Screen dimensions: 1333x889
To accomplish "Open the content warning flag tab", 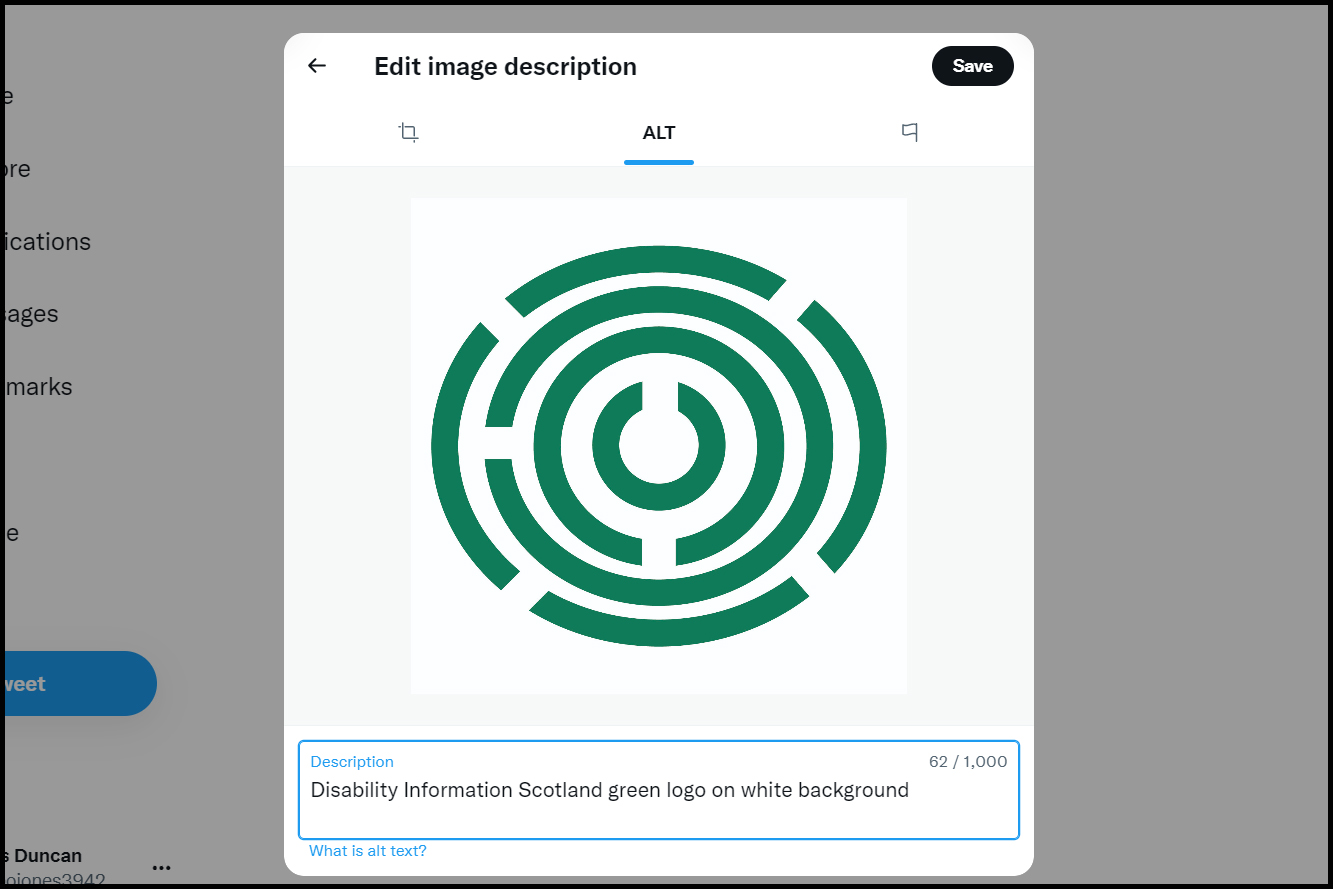I will point(909,132).
